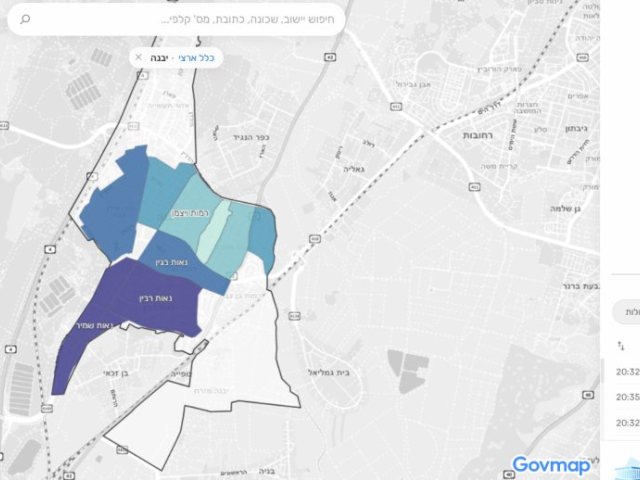Click the כפר הנגיד label on the map
This screenshot has width=640, height=480.
point(251,138)
